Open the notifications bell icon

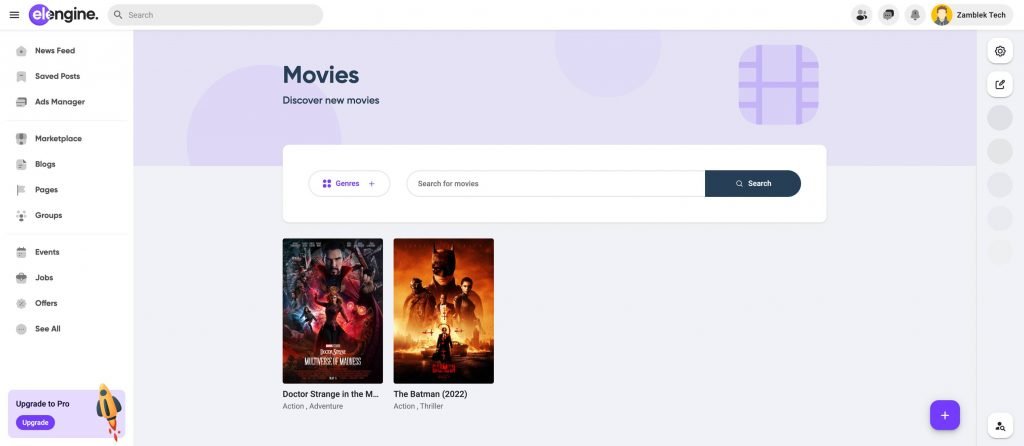[x=915, y=15]
